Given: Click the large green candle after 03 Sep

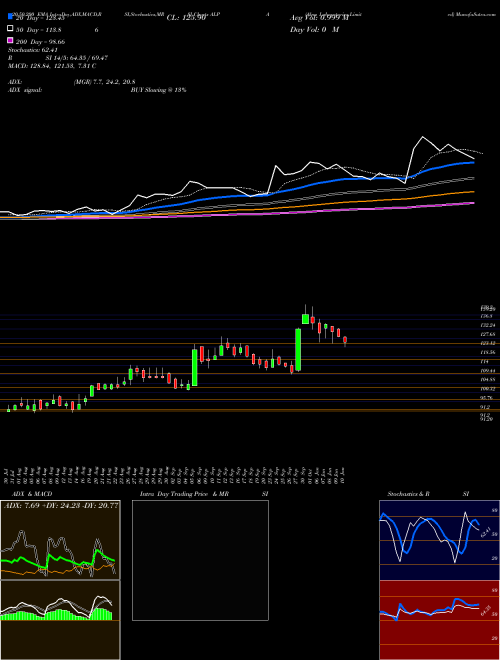Looking at the screenshot, I should [195, 367].
